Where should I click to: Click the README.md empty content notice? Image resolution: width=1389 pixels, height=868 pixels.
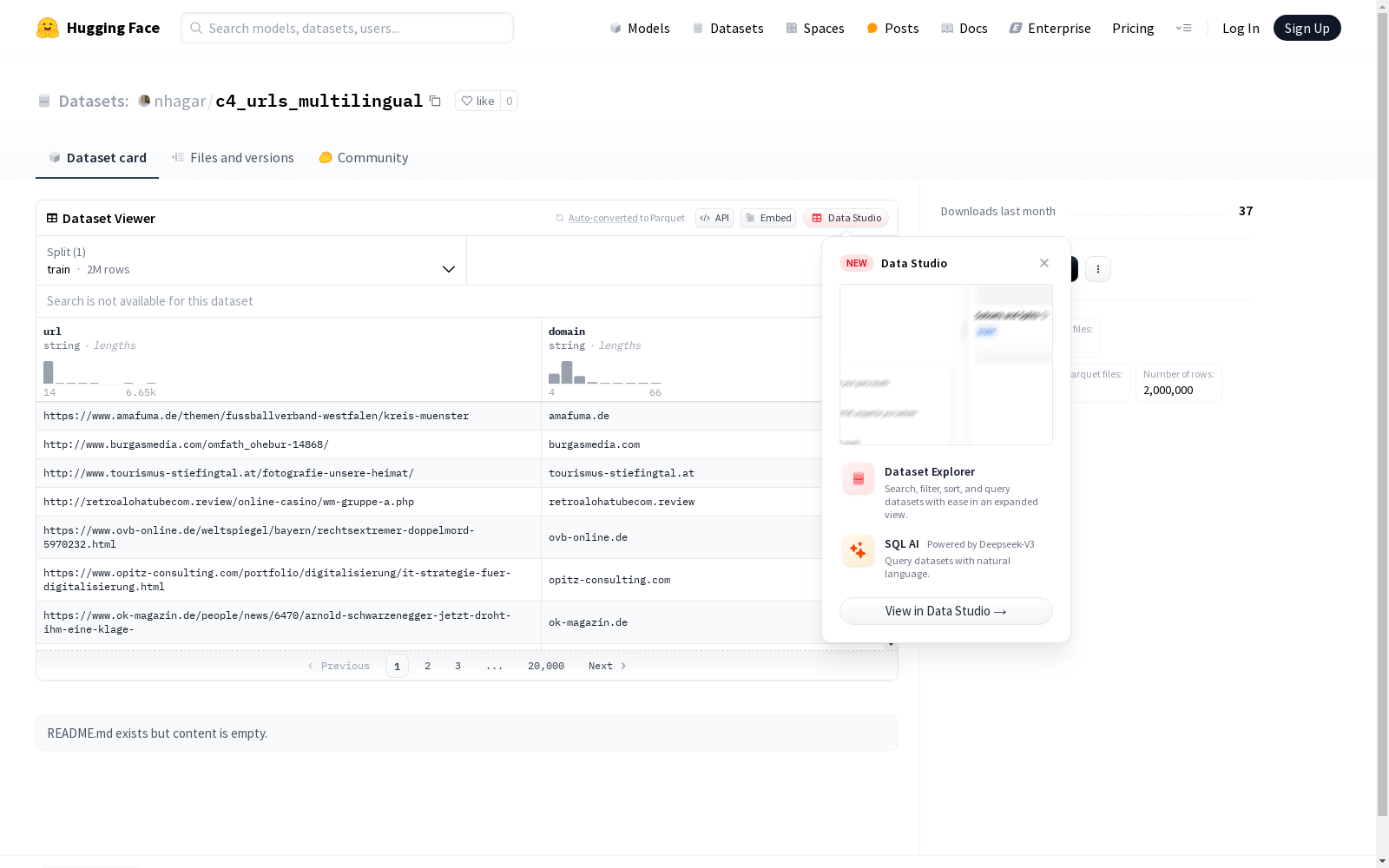(x=467, y=733)
